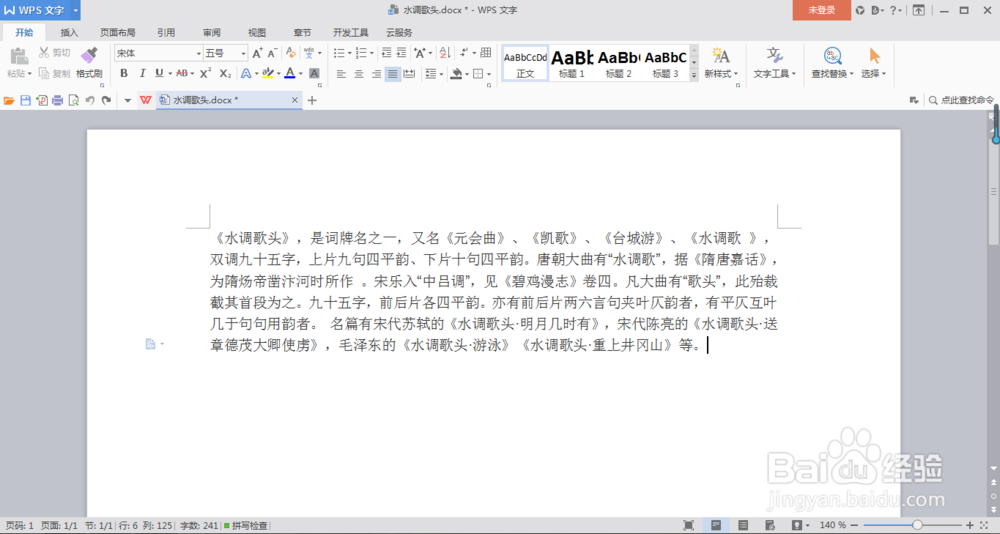1000x534 pixels.
Task: Toggle Underline formatting
Action: tap(159, 73)
